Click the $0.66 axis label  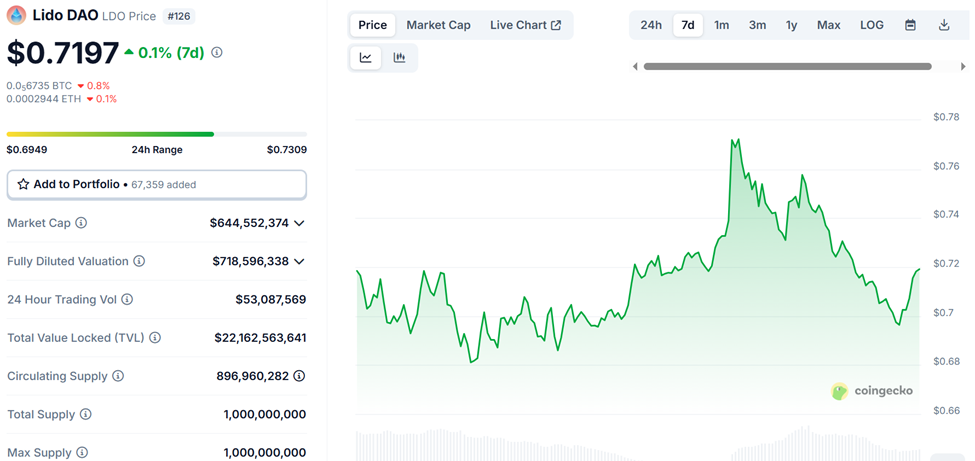pos(946,410)
